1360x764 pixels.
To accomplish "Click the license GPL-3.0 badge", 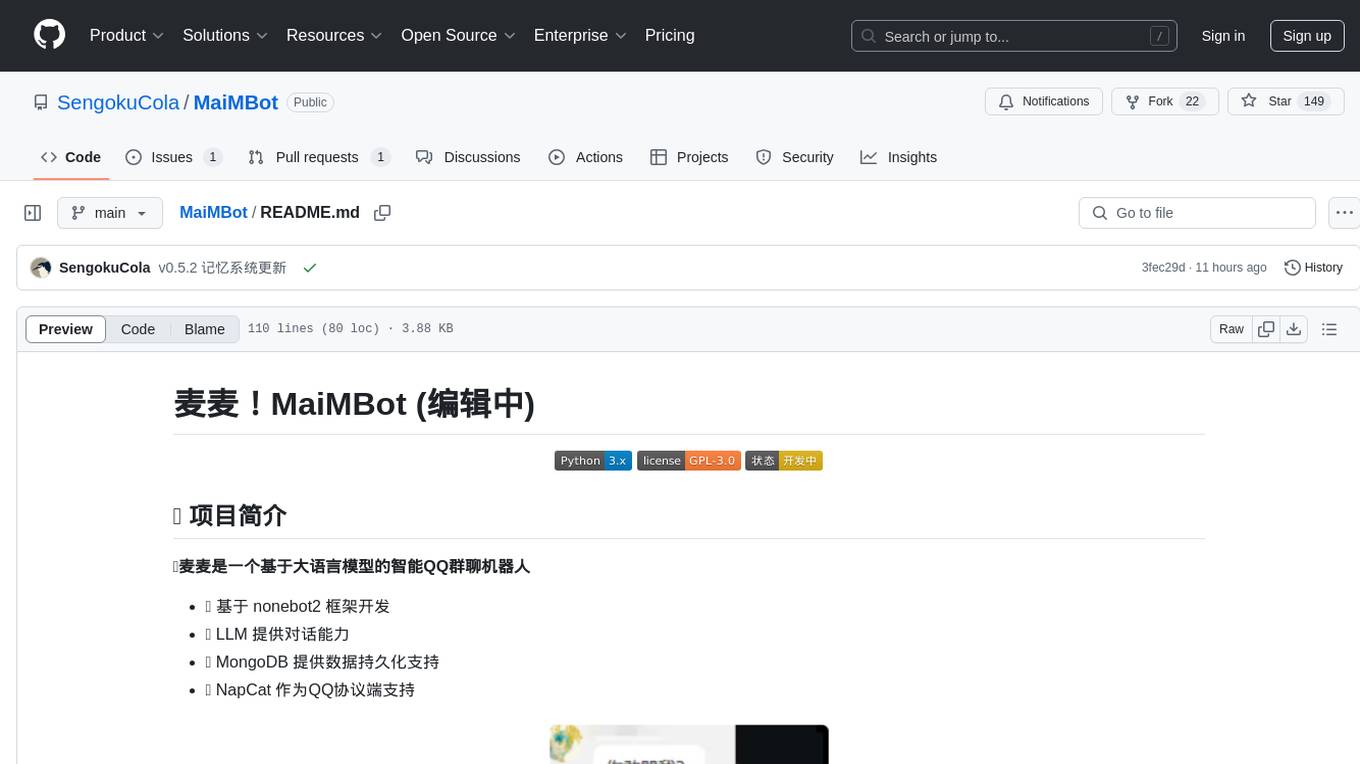I will 689,461.
